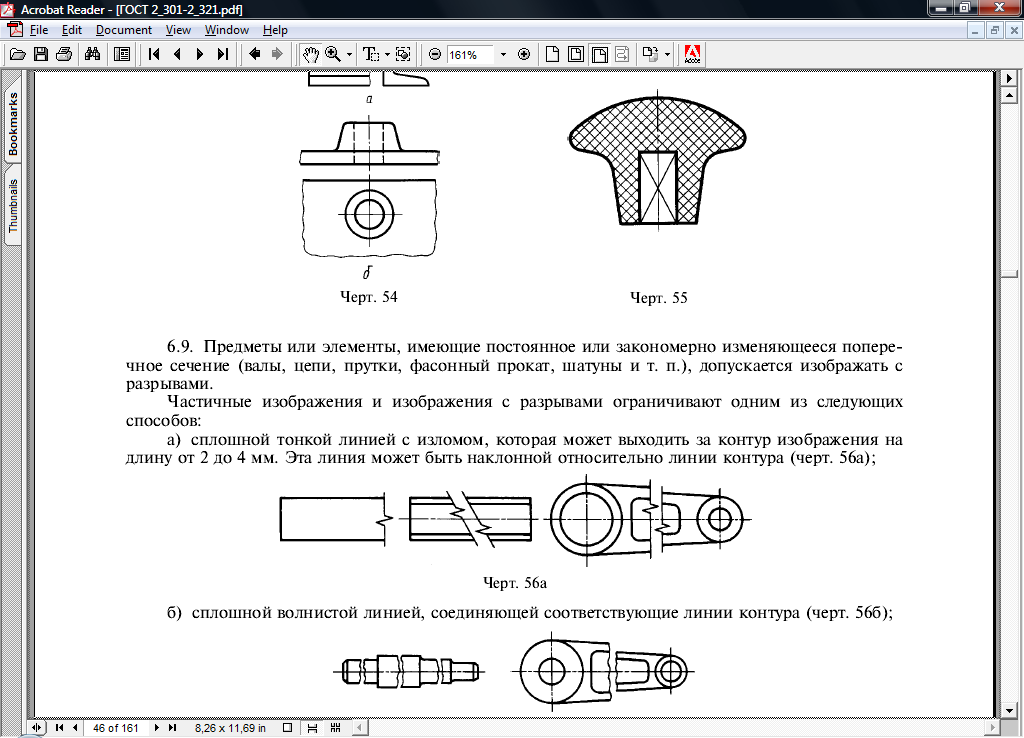Go to last page in top toolbar

tap(223, 54)
